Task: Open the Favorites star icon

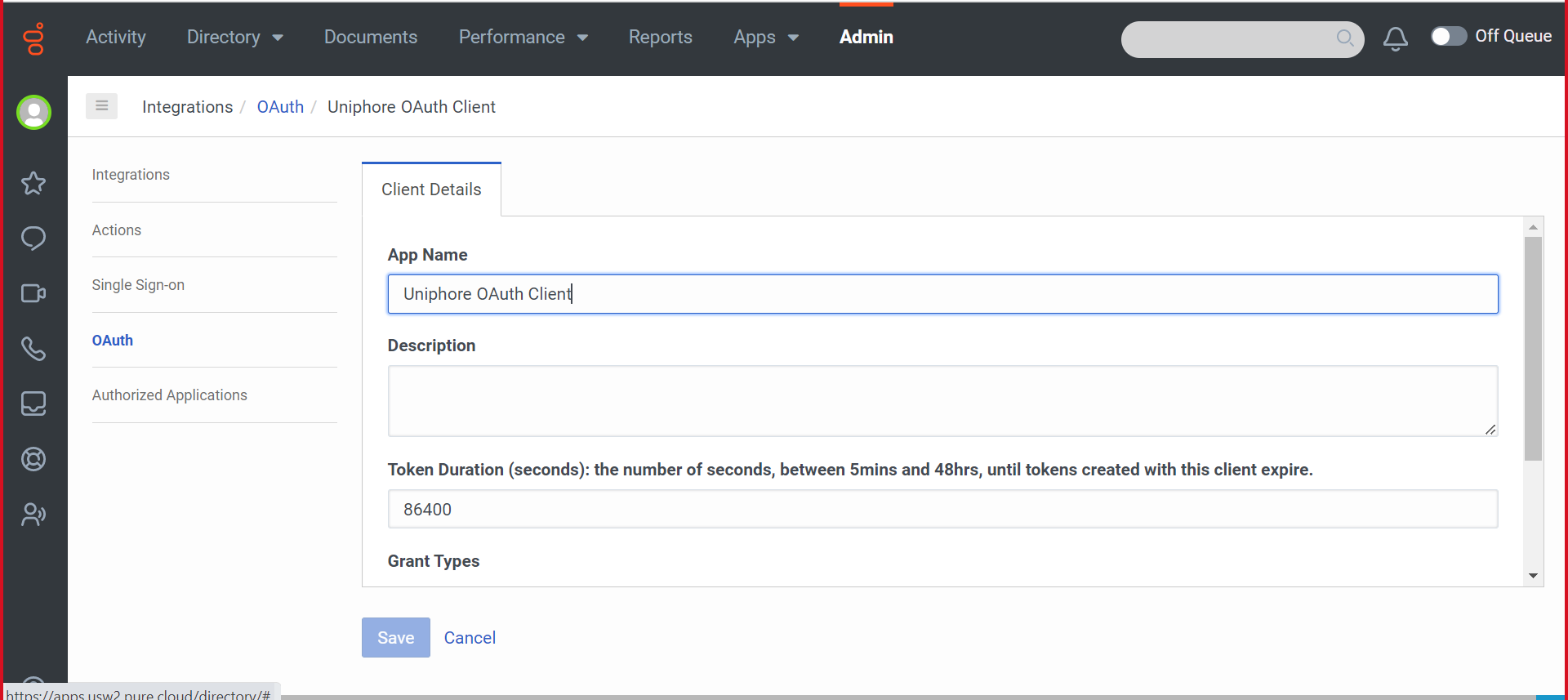Action: pyautogui.click(x=33, y=183)
